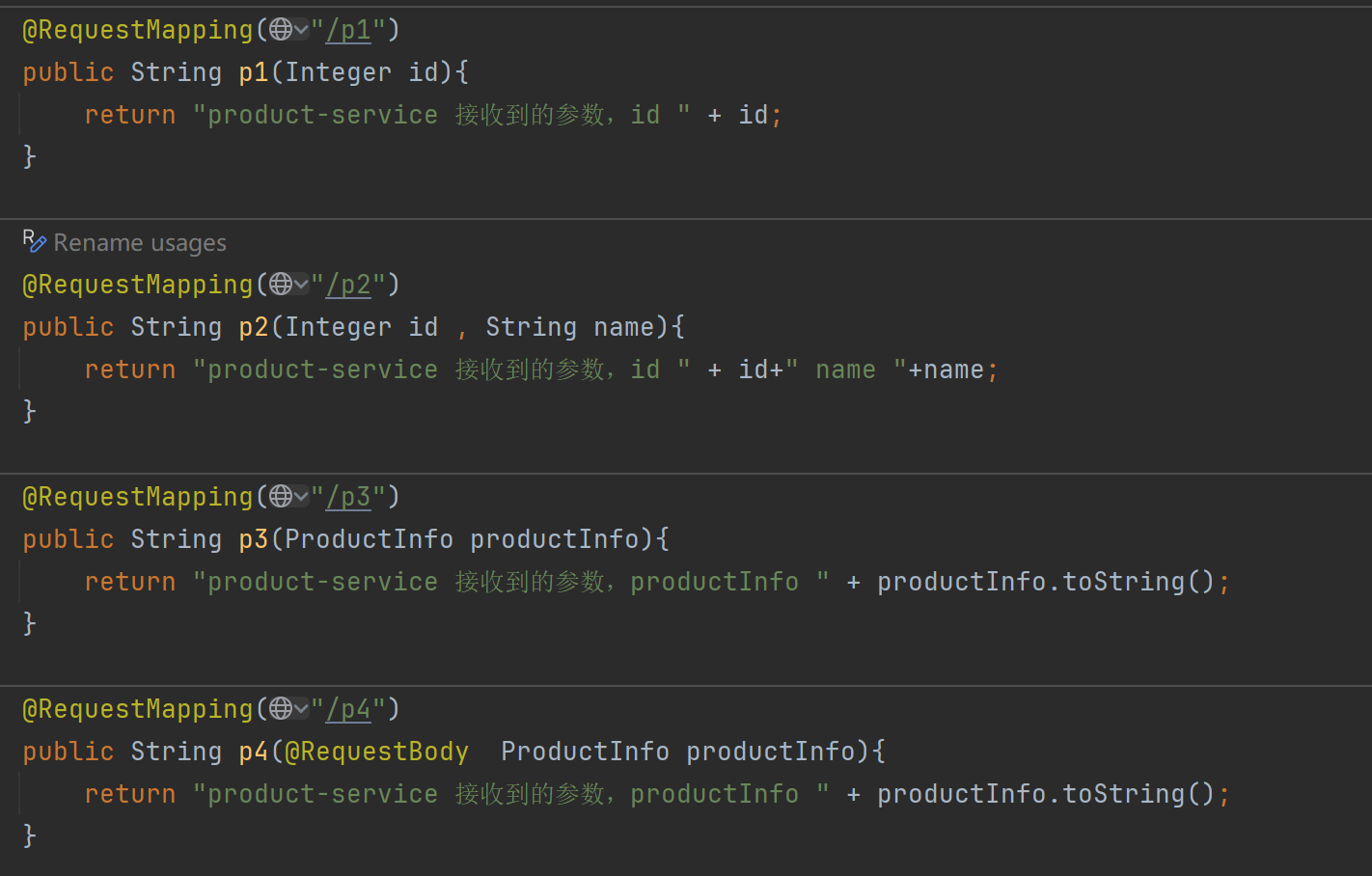Open the chevron dropdown beside "/p4" globe
The image size is (1372, 876).
301,710
